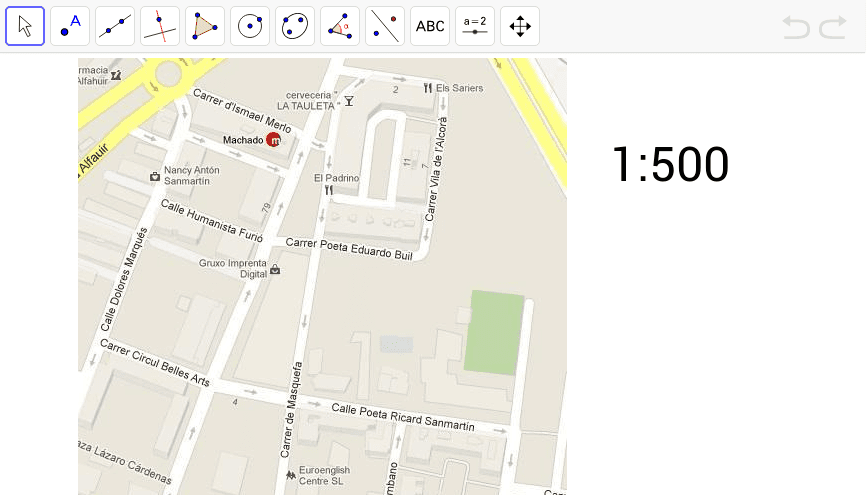
Task: Click the El Padrino label
Action: coord(336,178)
